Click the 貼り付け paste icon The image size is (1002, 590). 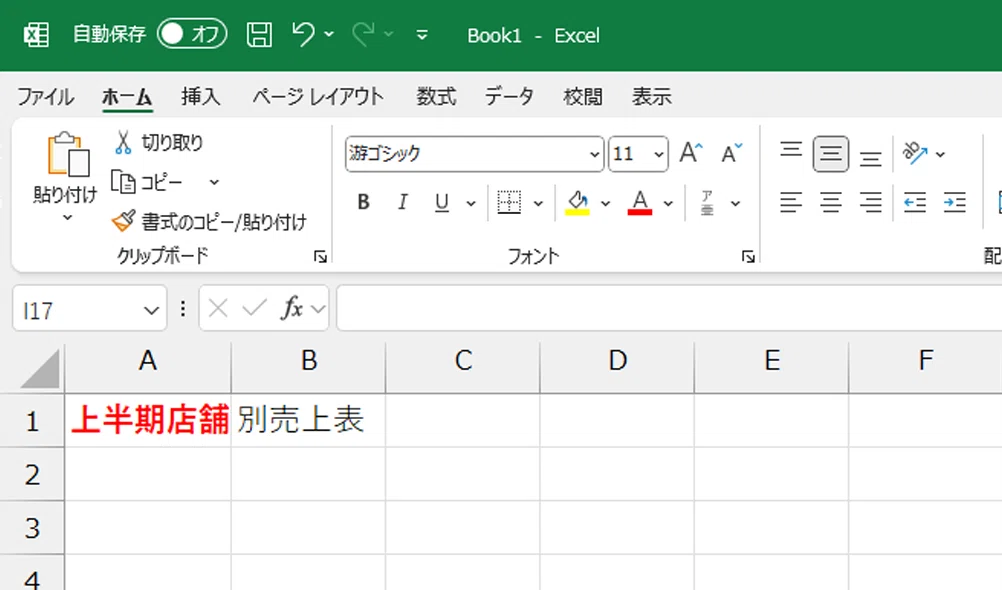click(68, 155)
